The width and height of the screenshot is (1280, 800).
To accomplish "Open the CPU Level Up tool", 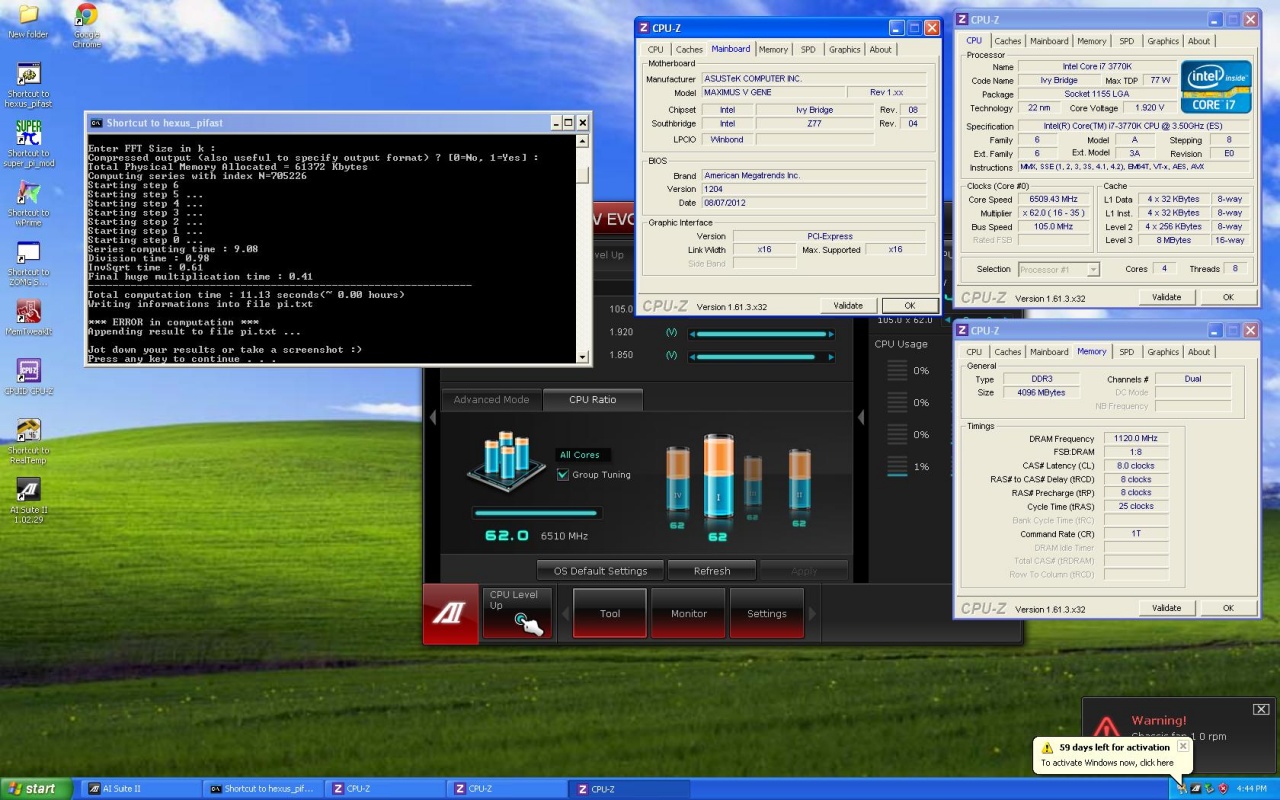I will (x=517, y=612).
